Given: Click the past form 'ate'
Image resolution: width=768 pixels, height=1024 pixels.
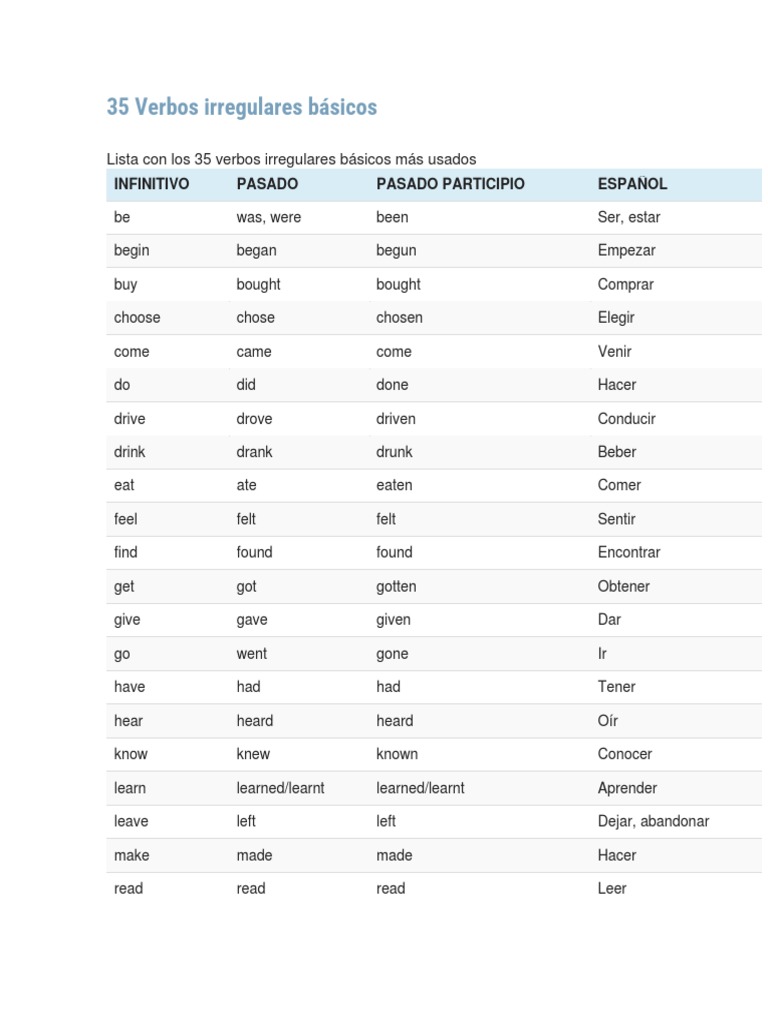Looking at the screenshot, I should click(x=246, y=485).
